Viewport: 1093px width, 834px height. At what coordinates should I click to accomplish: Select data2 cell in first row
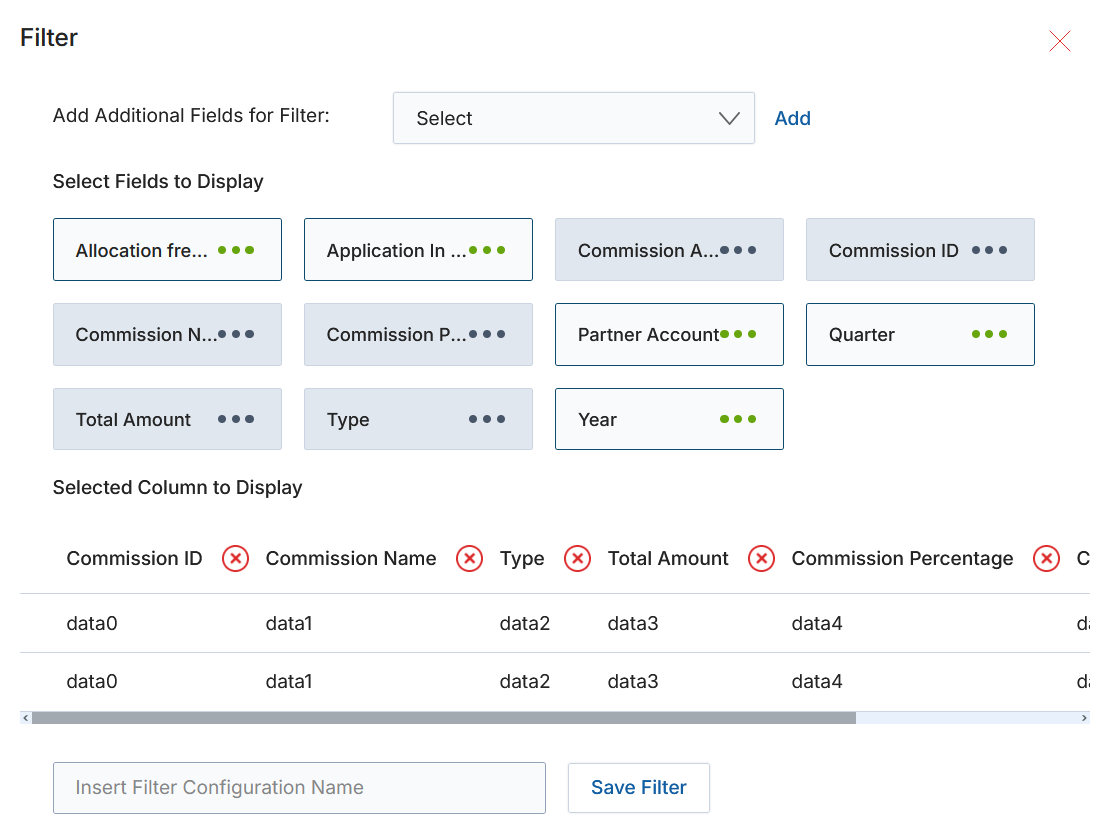[524, 623]
